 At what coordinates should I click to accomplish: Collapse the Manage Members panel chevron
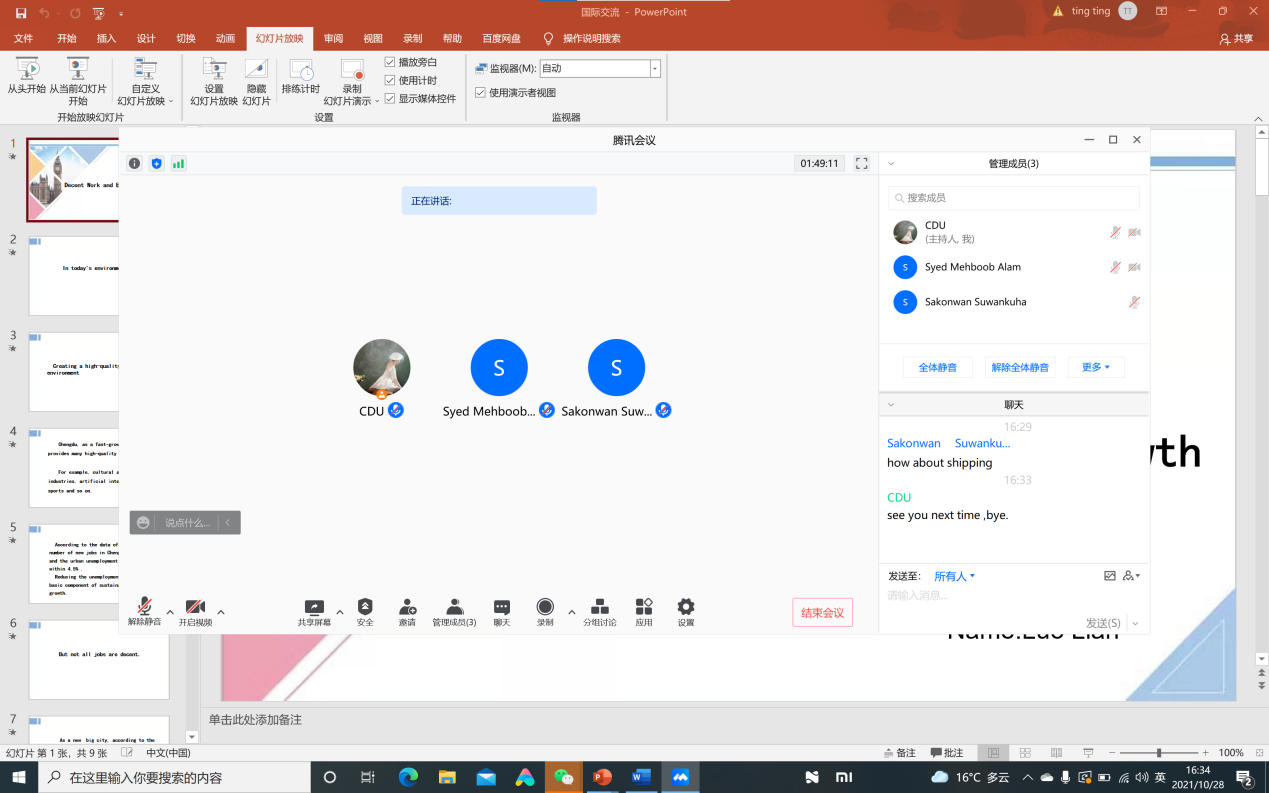[x=891, y=163]
